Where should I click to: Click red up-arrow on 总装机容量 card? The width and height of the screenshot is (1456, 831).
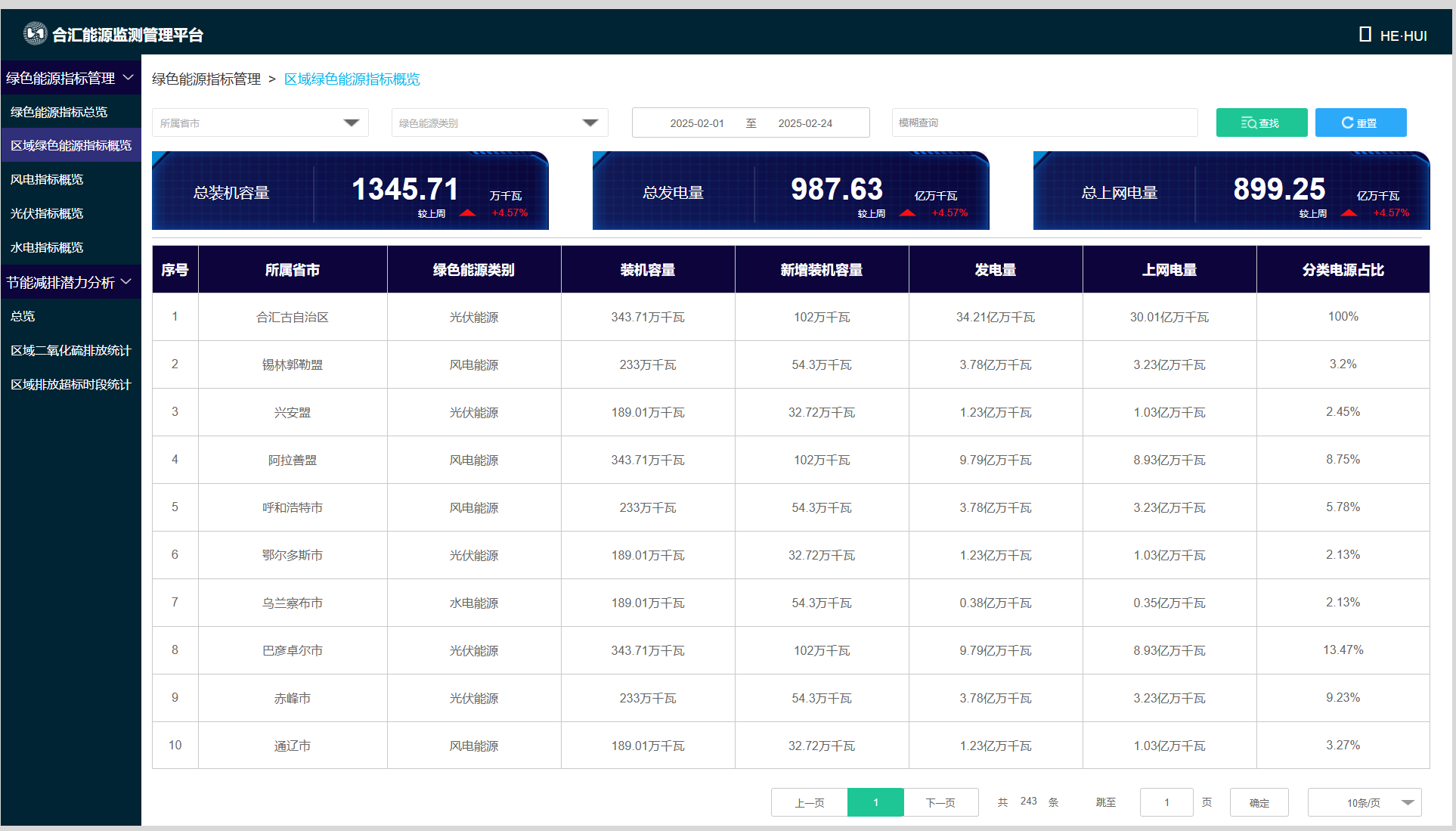click(x=468, y=213)
